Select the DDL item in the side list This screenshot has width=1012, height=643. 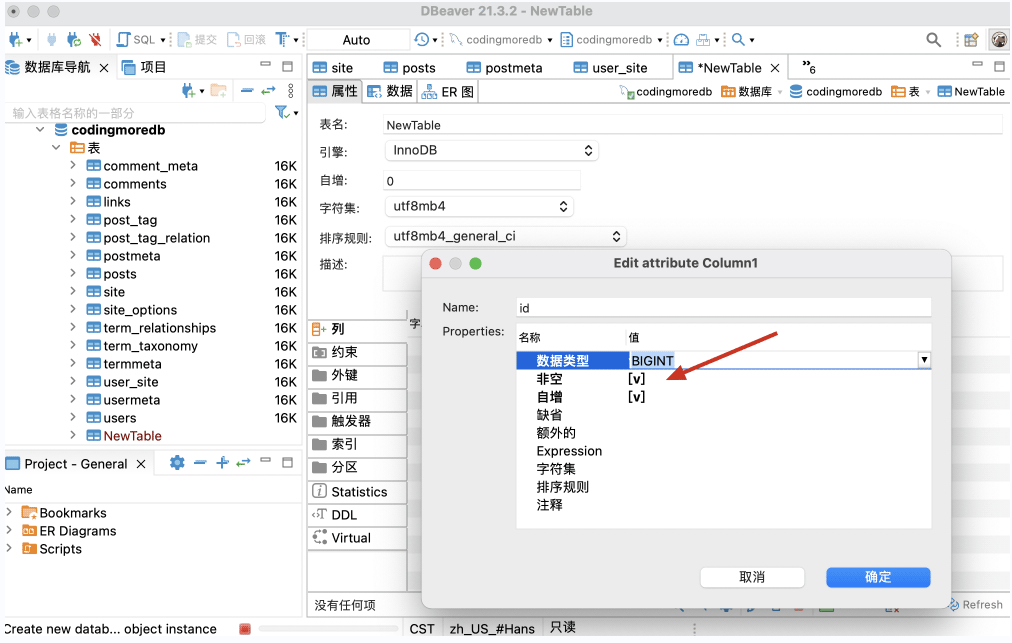click(343, 515)
